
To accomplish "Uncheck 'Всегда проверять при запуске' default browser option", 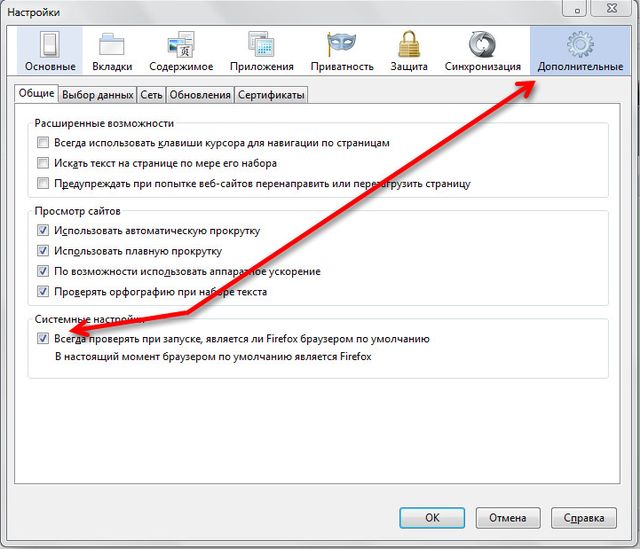I will coord(43,338).
